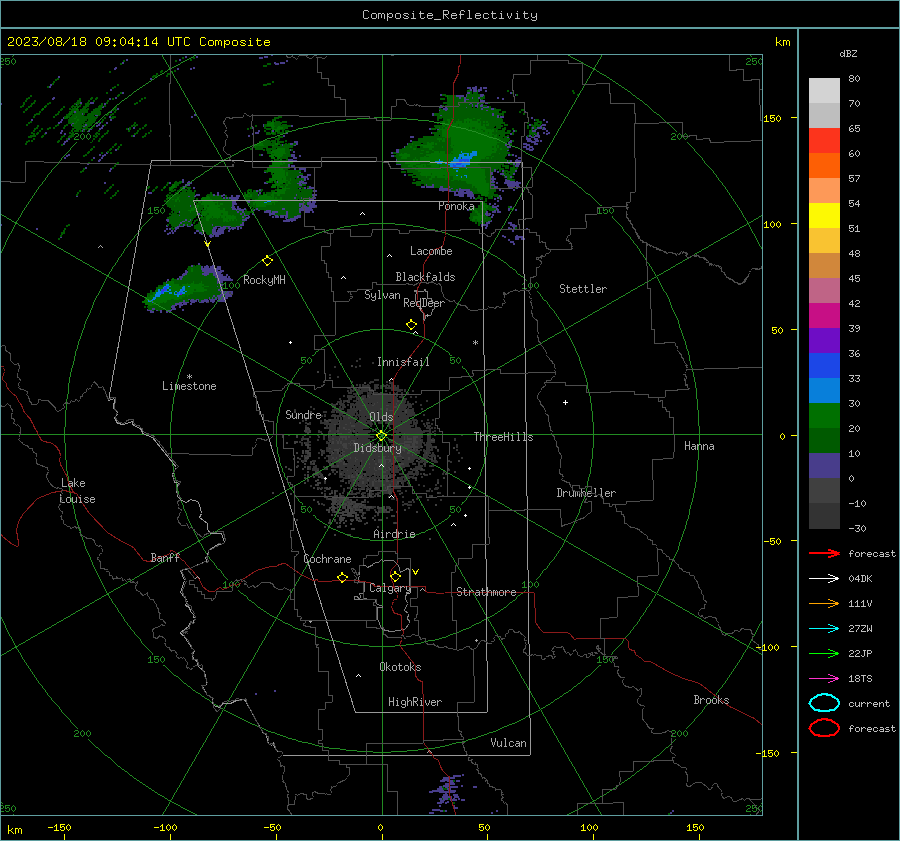
Task: Click the dBZ legend heading
Action: 848,53
